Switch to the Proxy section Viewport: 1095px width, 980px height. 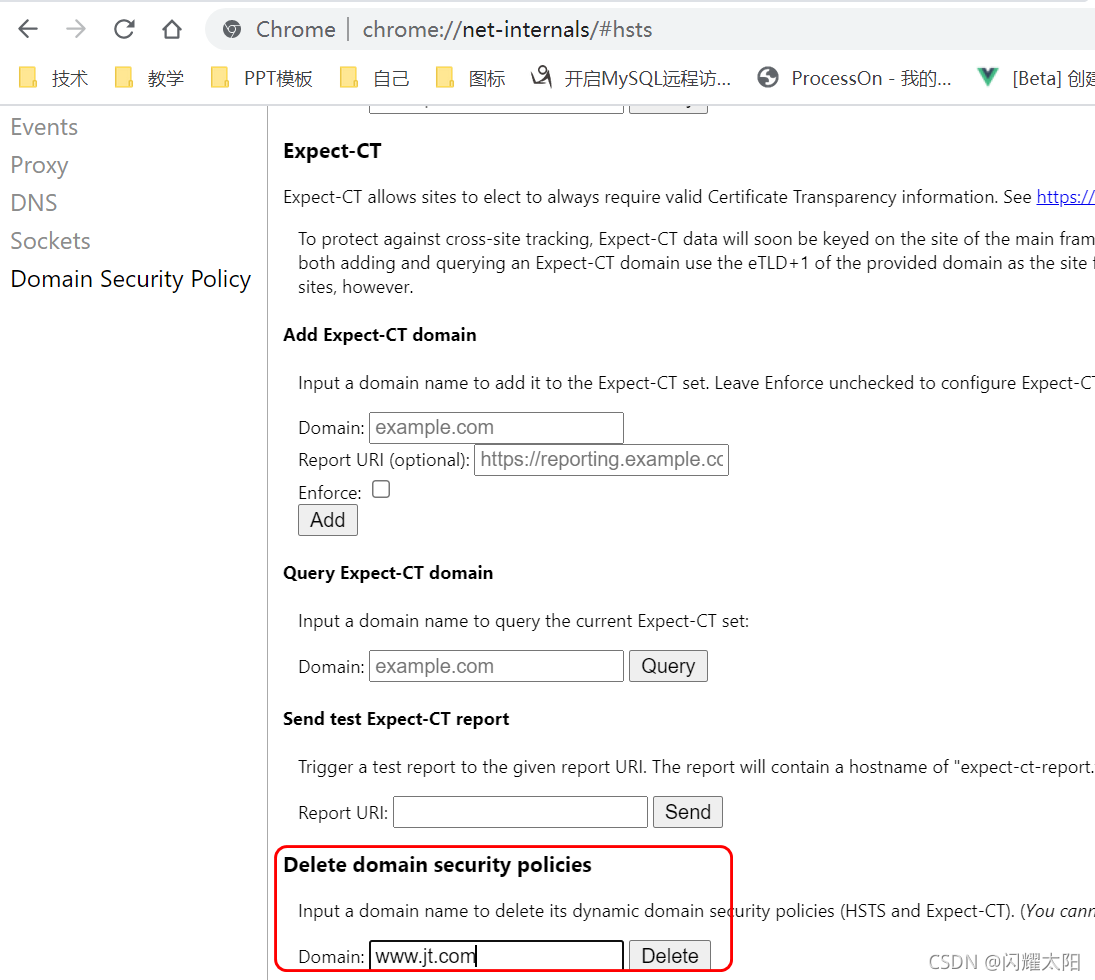[x=39, y=165]
